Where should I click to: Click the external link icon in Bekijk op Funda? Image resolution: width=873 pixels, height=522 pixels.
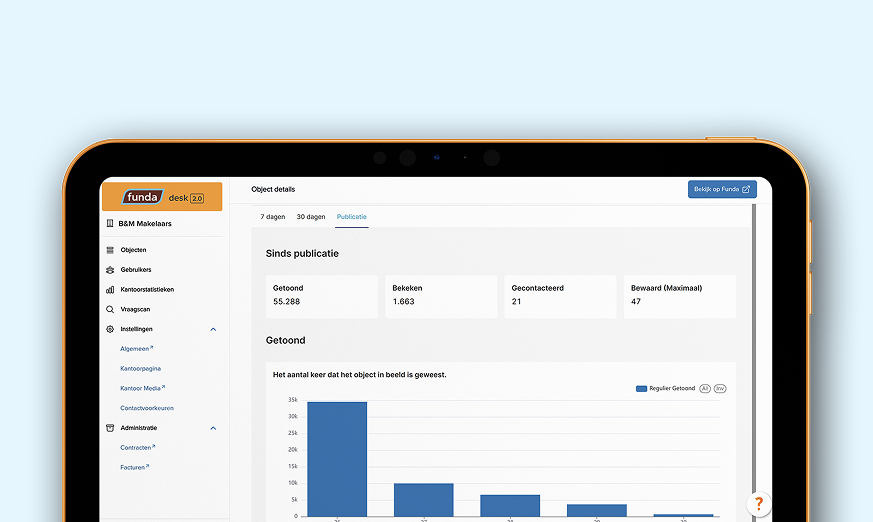click(x=746, y=189)
